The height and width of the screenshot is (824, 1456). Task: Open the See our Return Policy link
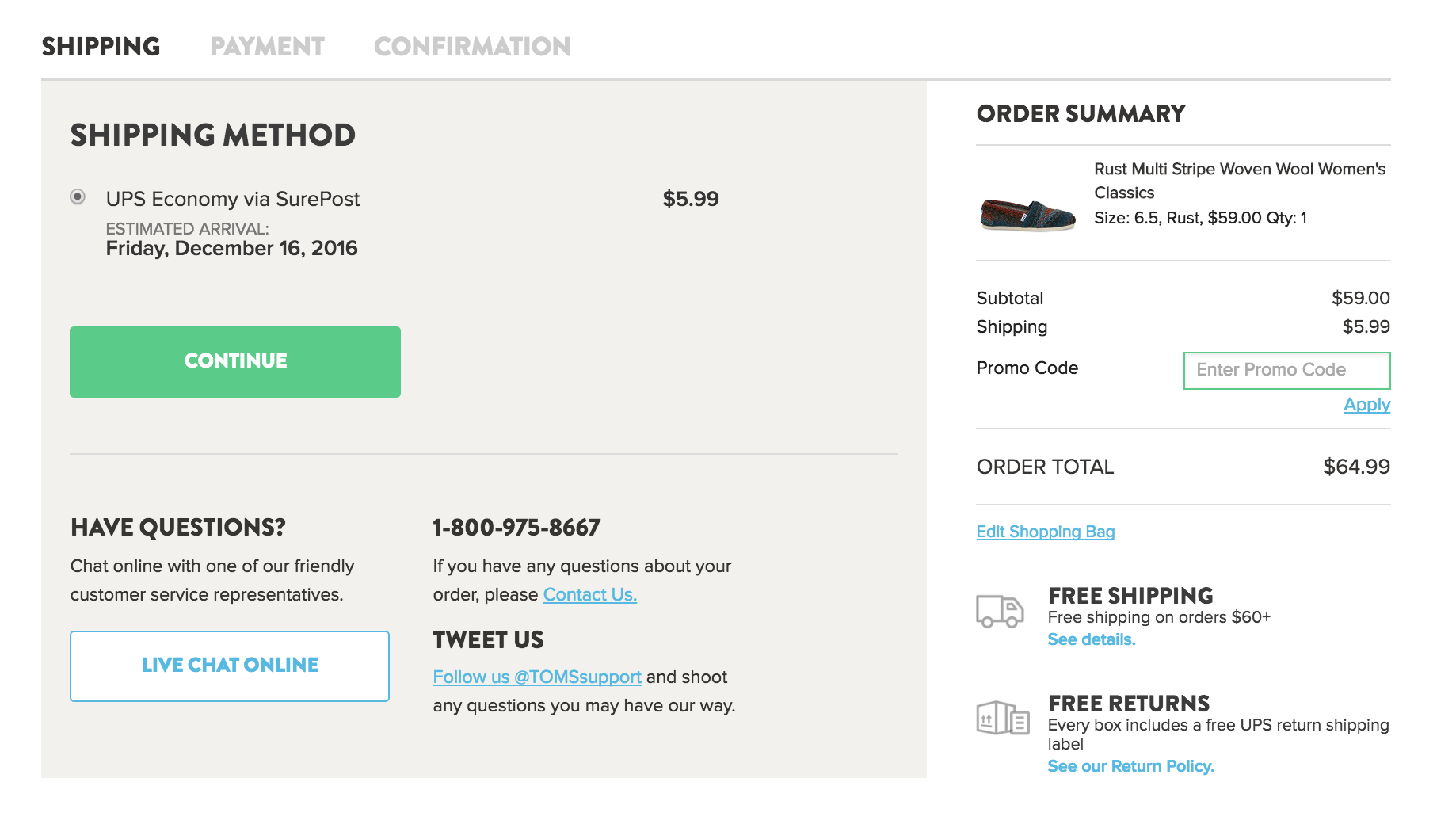[1130, 766]
